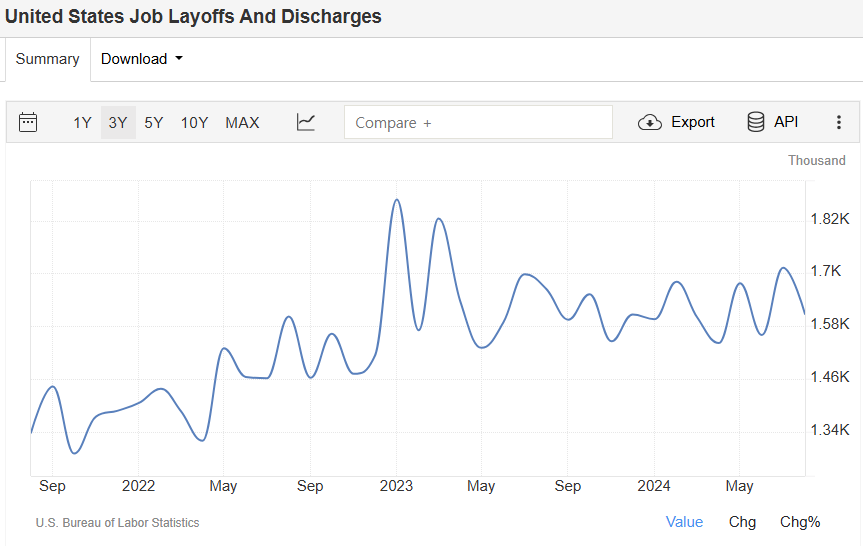Screen dimensions: 863x546
Task: Click the Download caret arrow
Action: [179, 59]
